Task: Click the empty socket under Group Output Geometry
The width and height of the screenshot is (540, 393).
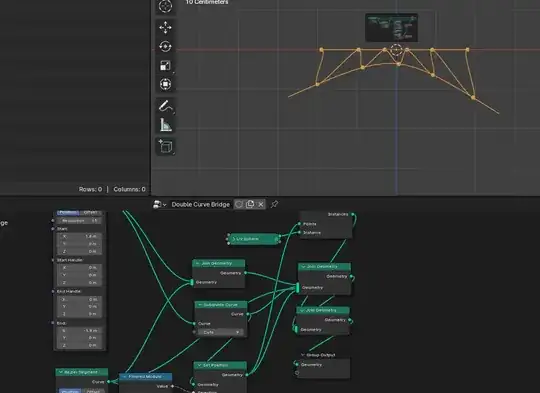Action: [x=297, y=373]
